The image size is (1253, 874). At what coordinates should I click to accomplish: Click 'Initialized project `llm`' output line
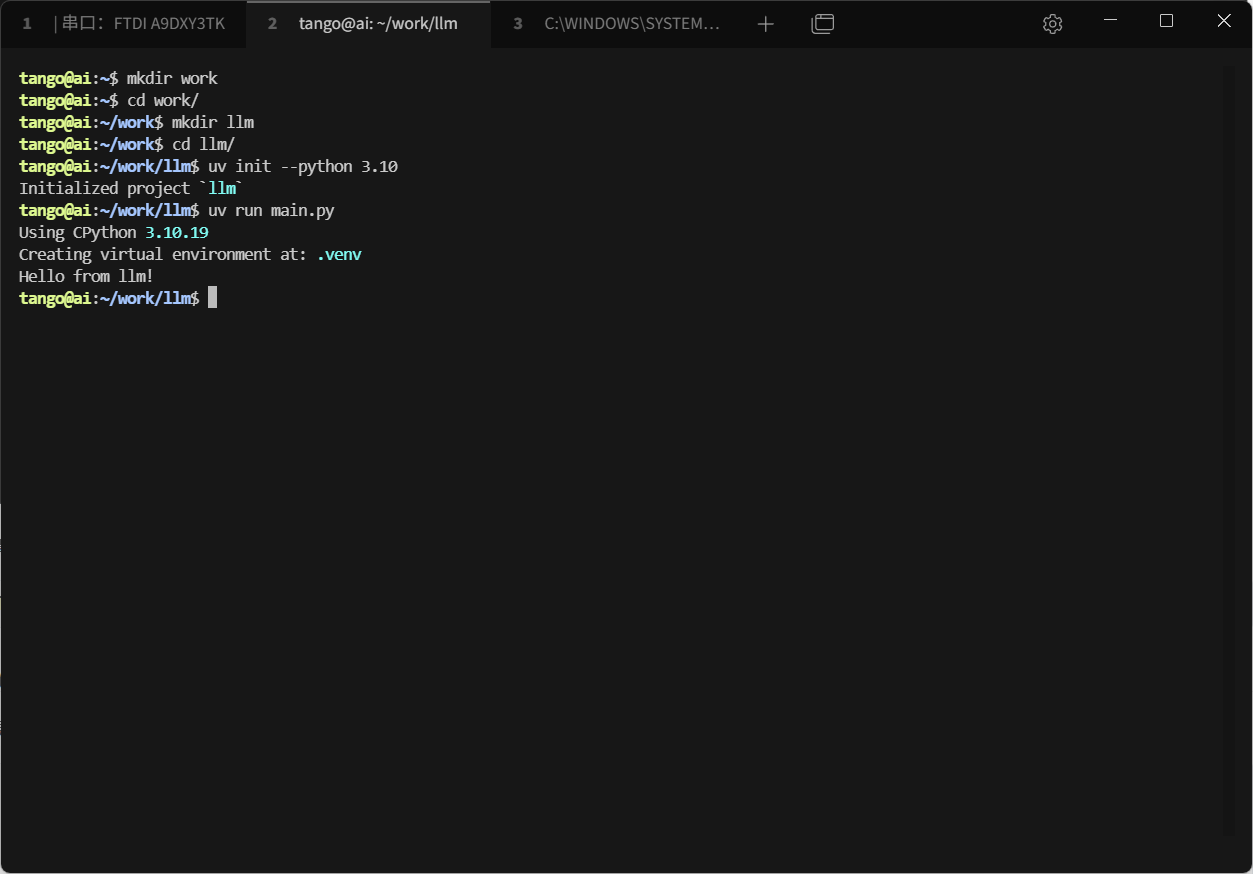click(131, 188)
